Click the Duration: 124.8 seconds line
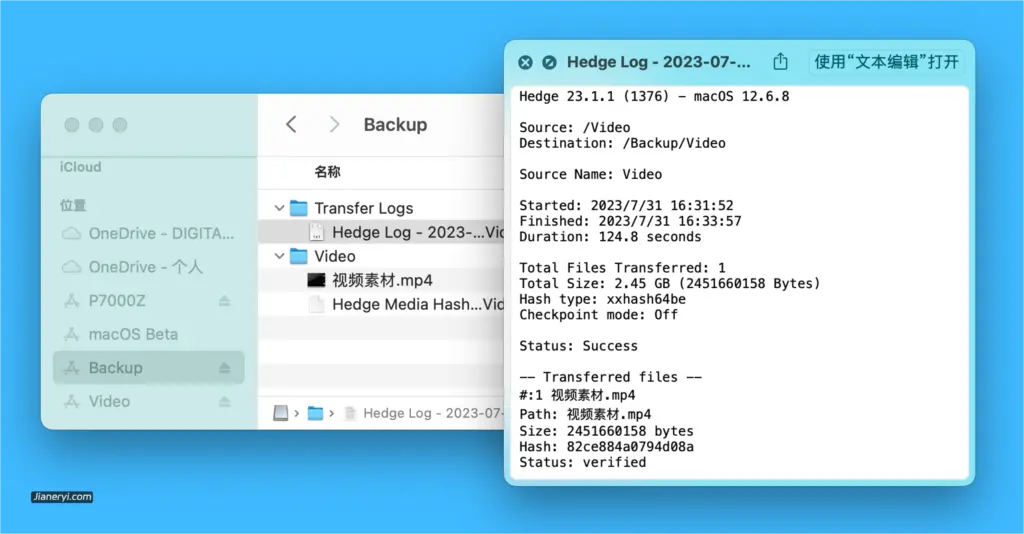 click(610, 236)
